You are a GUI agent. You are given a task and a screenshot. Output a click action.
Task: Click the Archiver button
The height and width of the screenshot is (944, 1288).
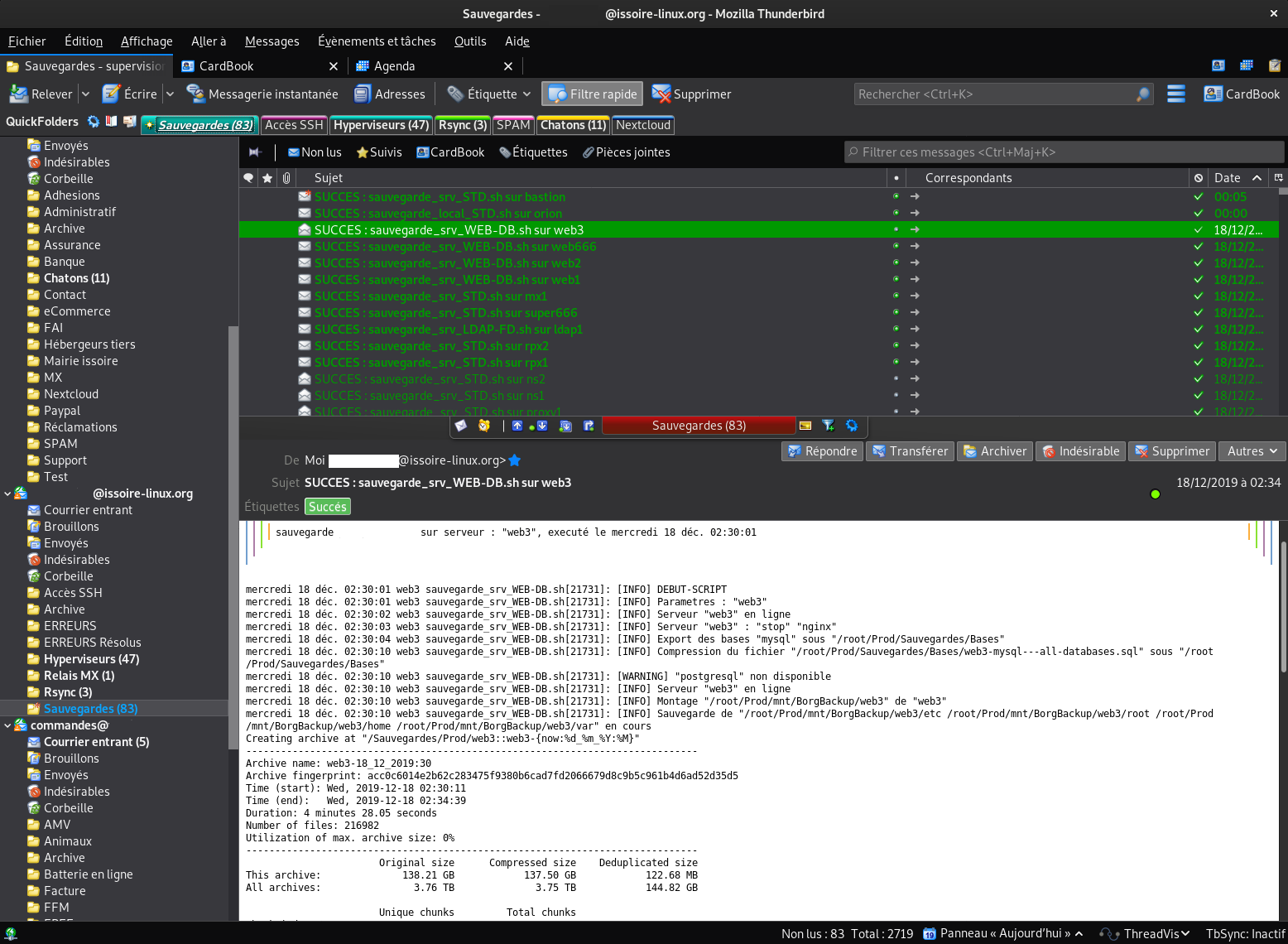995,451
